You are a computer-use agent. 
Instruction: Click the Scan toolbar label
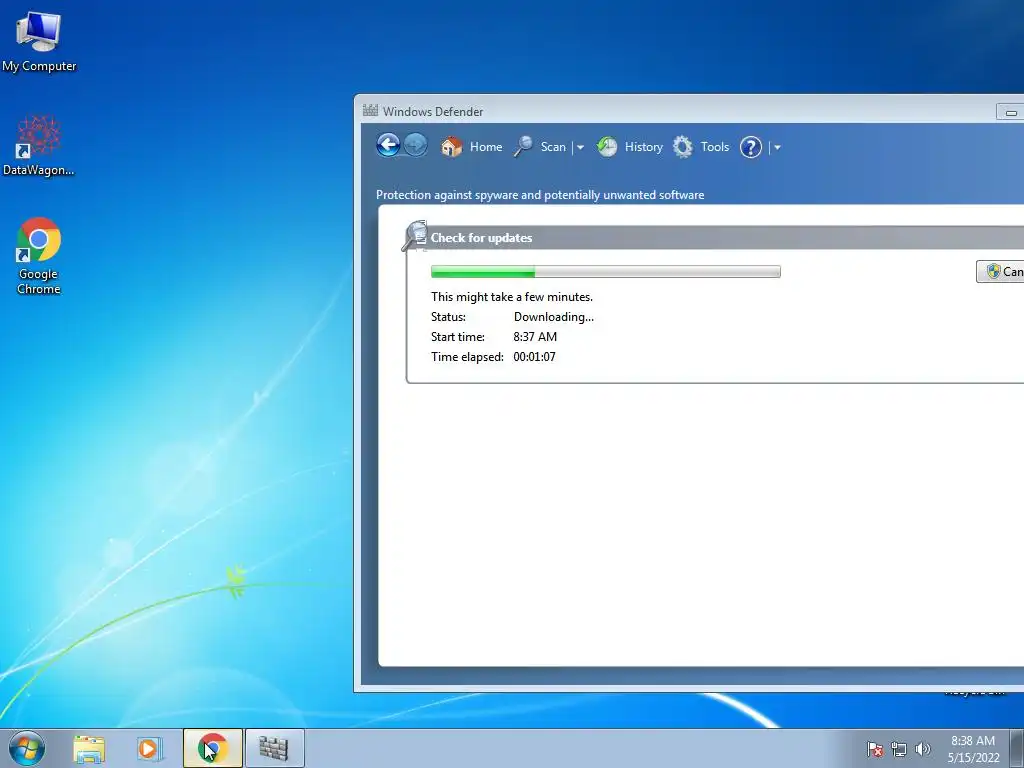click(x=553, y=147)
